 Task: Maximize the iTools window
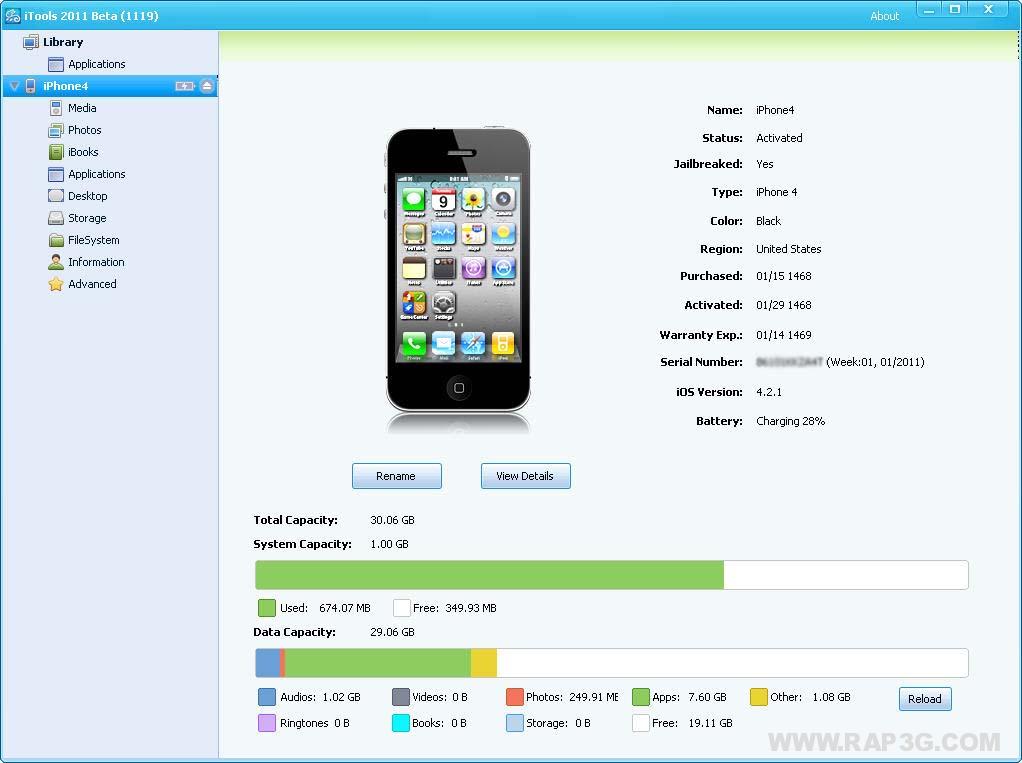[x=955, y=9]
